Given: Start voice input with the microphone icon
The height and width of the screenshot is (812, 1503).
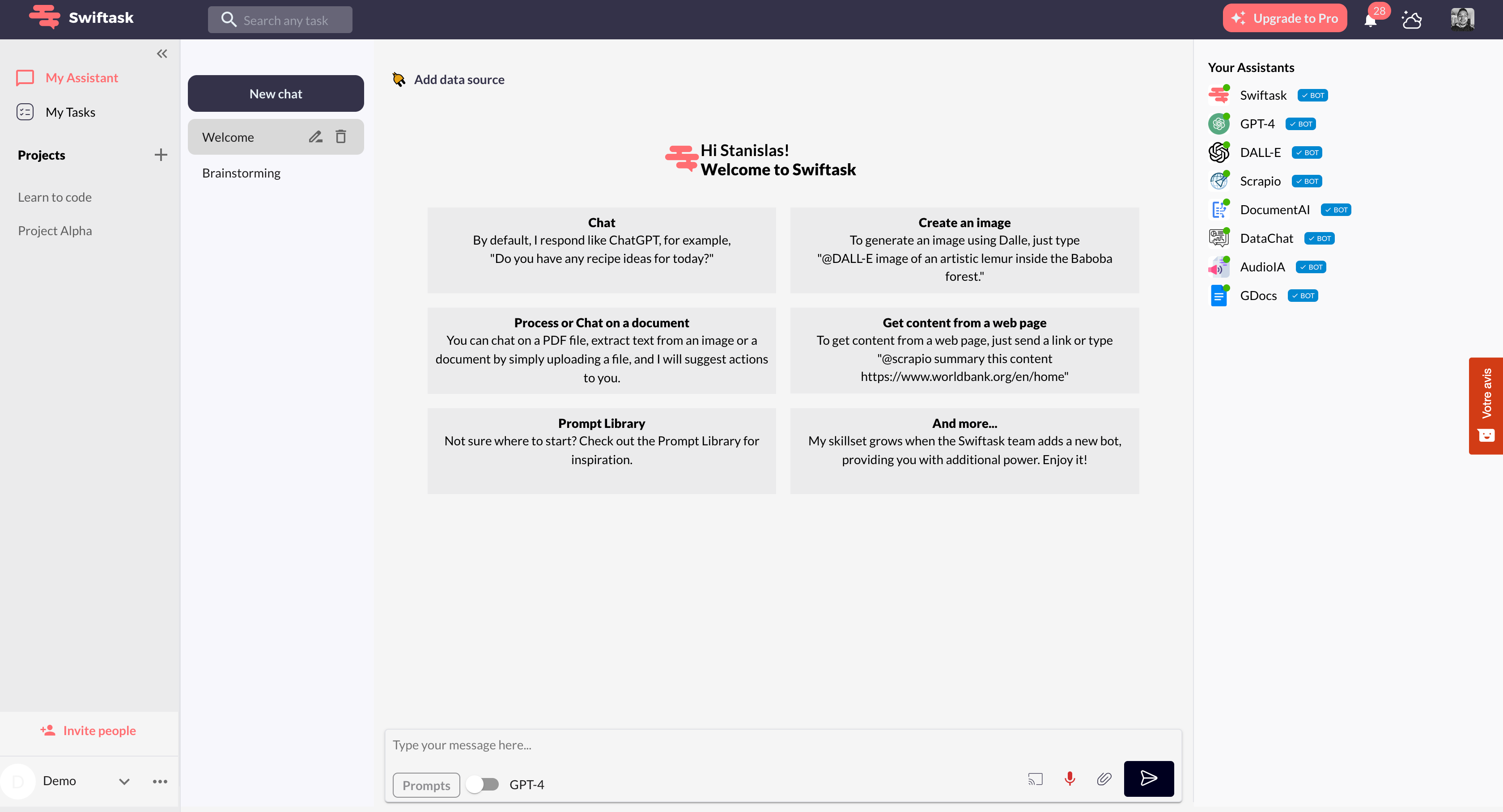Looking at the screenshot, I should (x=1070, y=778).
